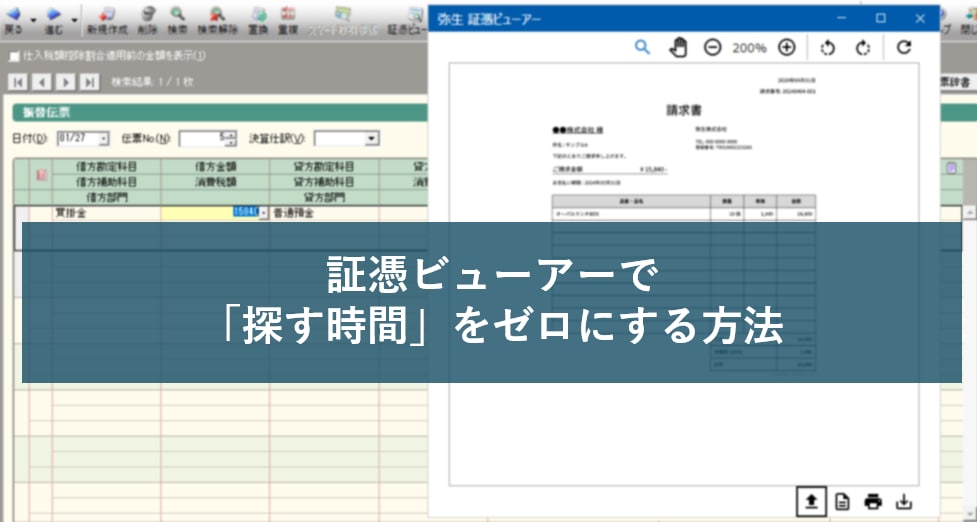Print the invoice using printer icon

873,501
